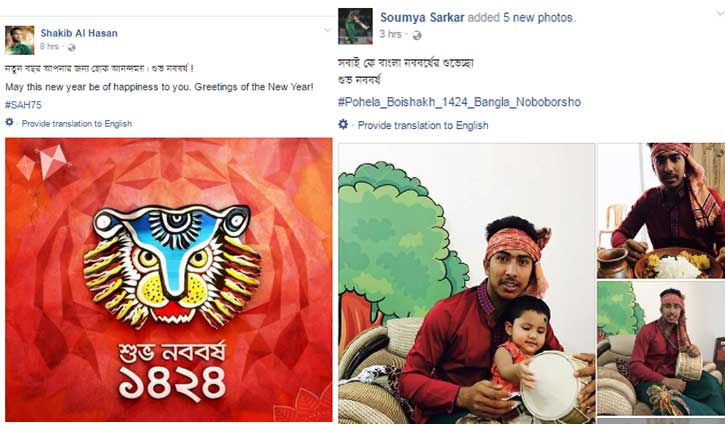Open the #Pohela_Boishakh_1424_Bangla_Noboborsho hashtag
This screenshot has width=725, height=425.
tap(460, 102)
